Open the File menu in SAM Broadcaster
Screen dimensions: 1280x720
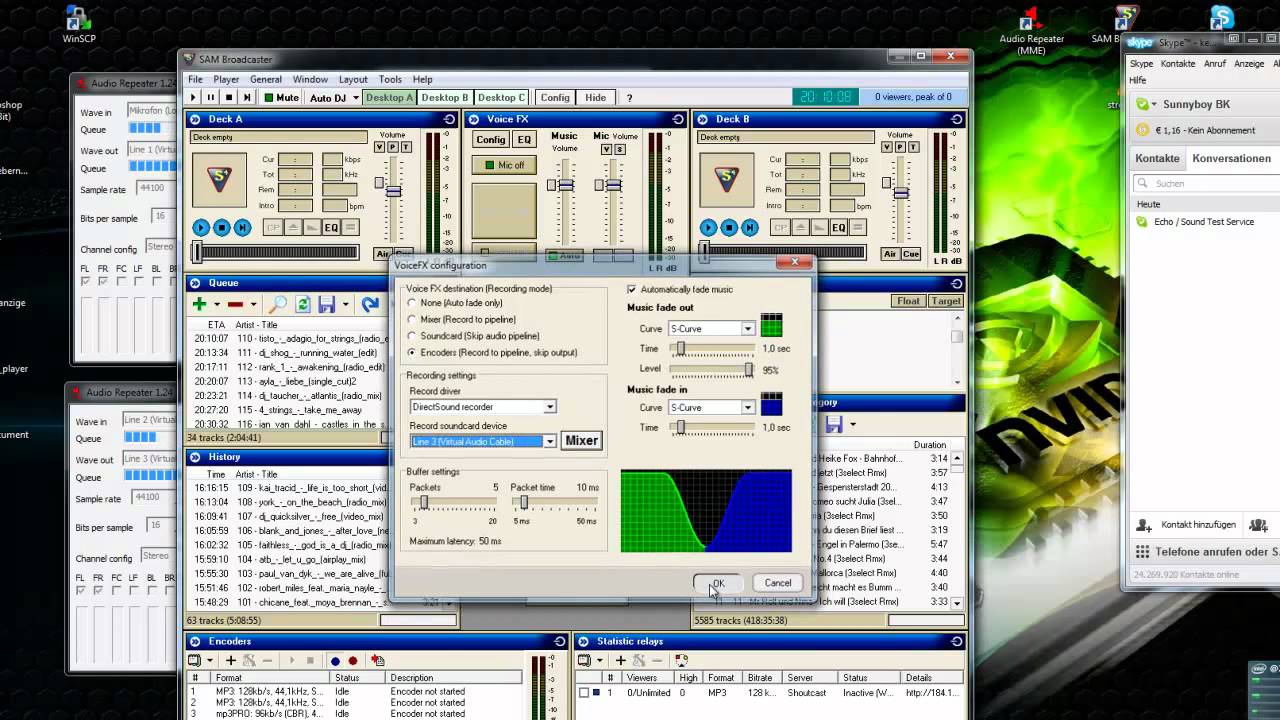pyautogui.click(x=195, y=80)
